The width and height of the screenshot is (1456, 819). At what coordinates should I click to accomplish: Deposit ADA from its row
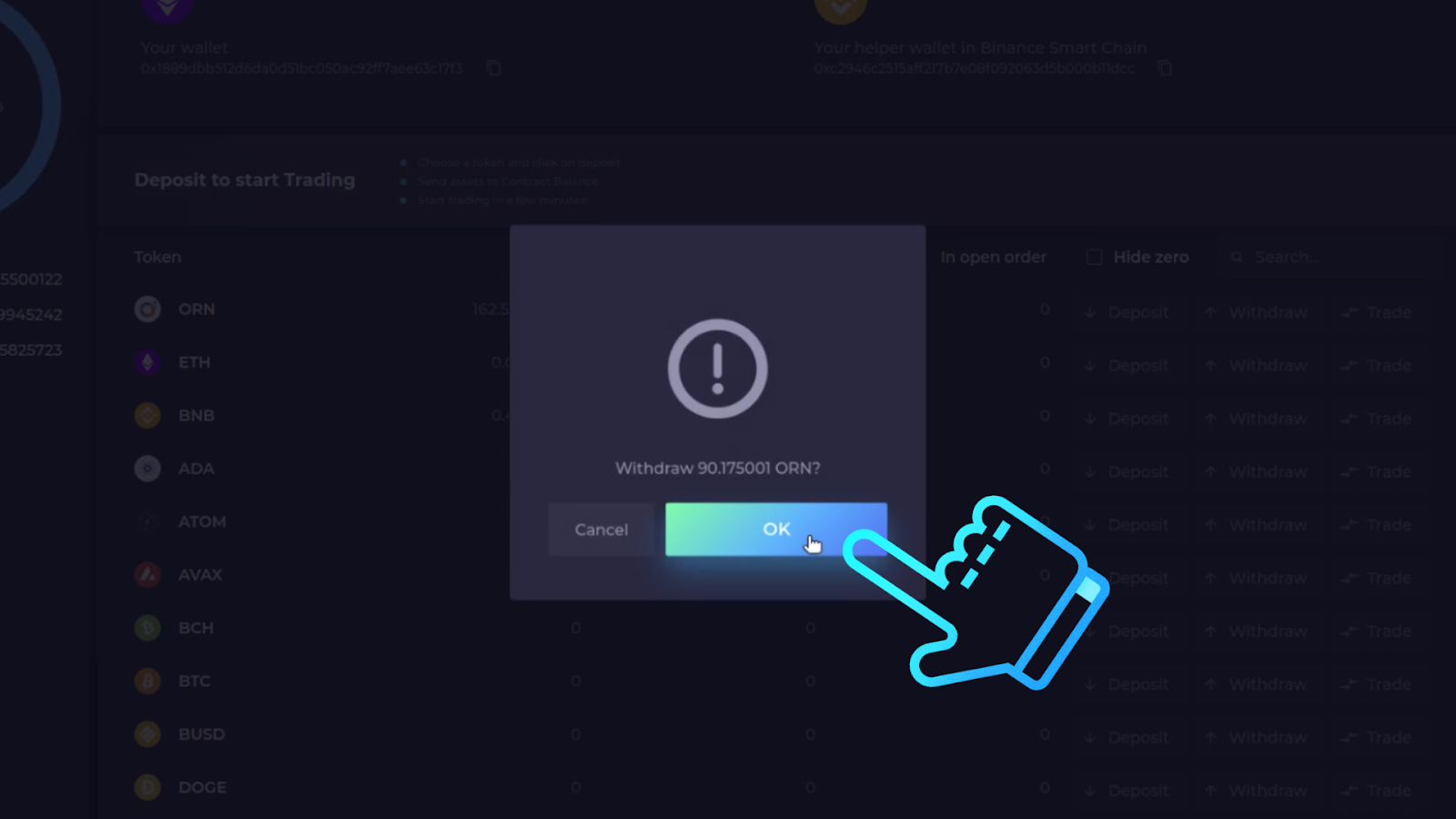click(x=1127, y=471)
